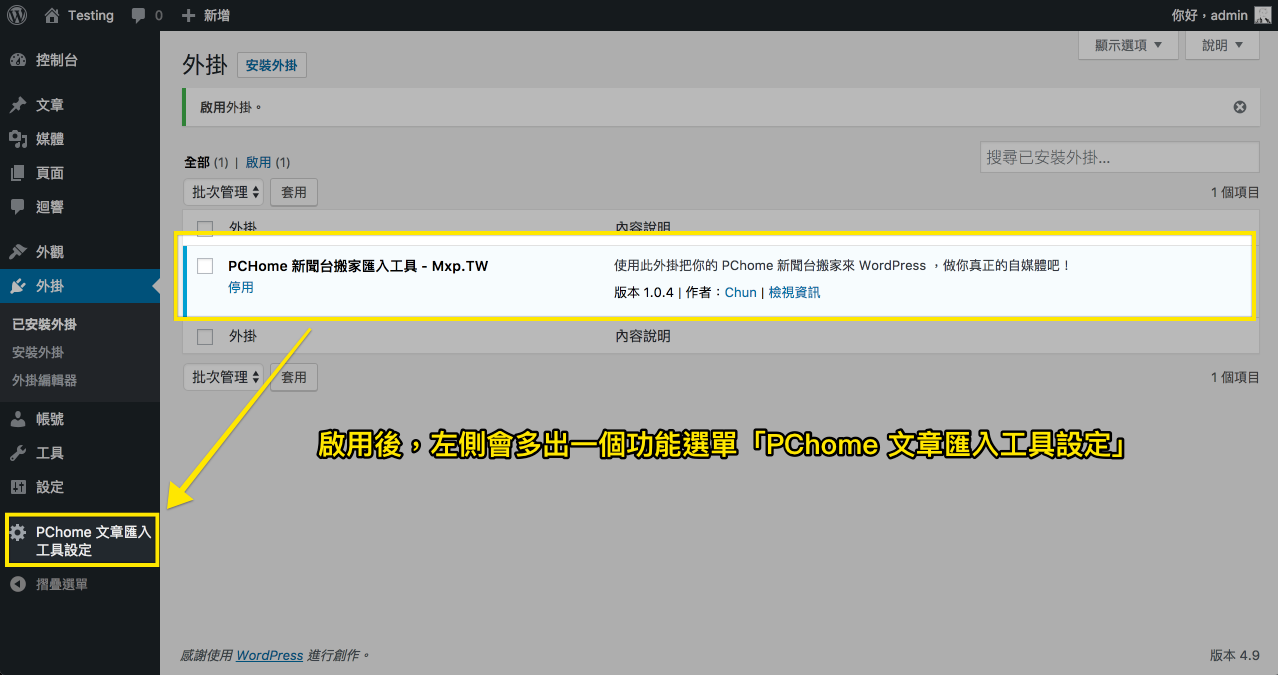This screenshot has width=1278, height=675.
Task: Click the bottom 套用 apply button
Action: [294, 377]
